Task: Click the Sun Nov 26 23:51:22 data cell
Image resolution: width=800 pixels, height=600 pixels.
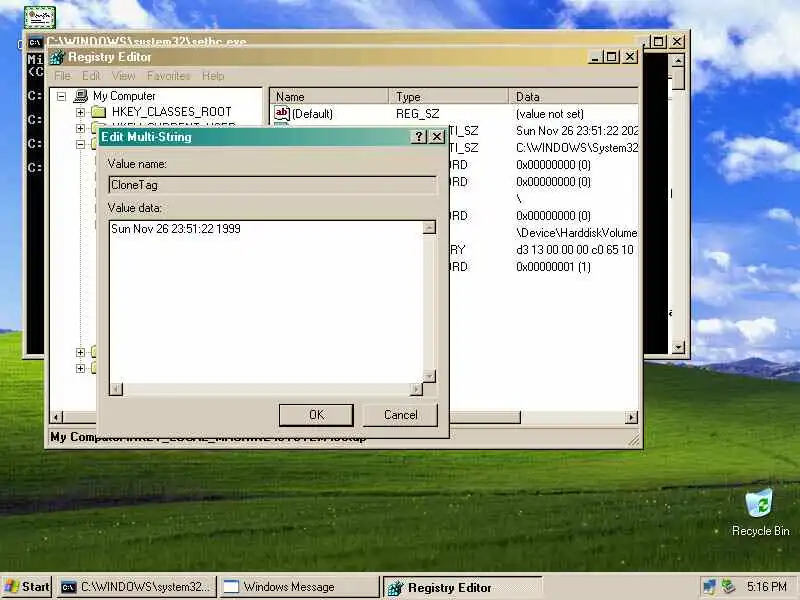Action: (577, 131)
